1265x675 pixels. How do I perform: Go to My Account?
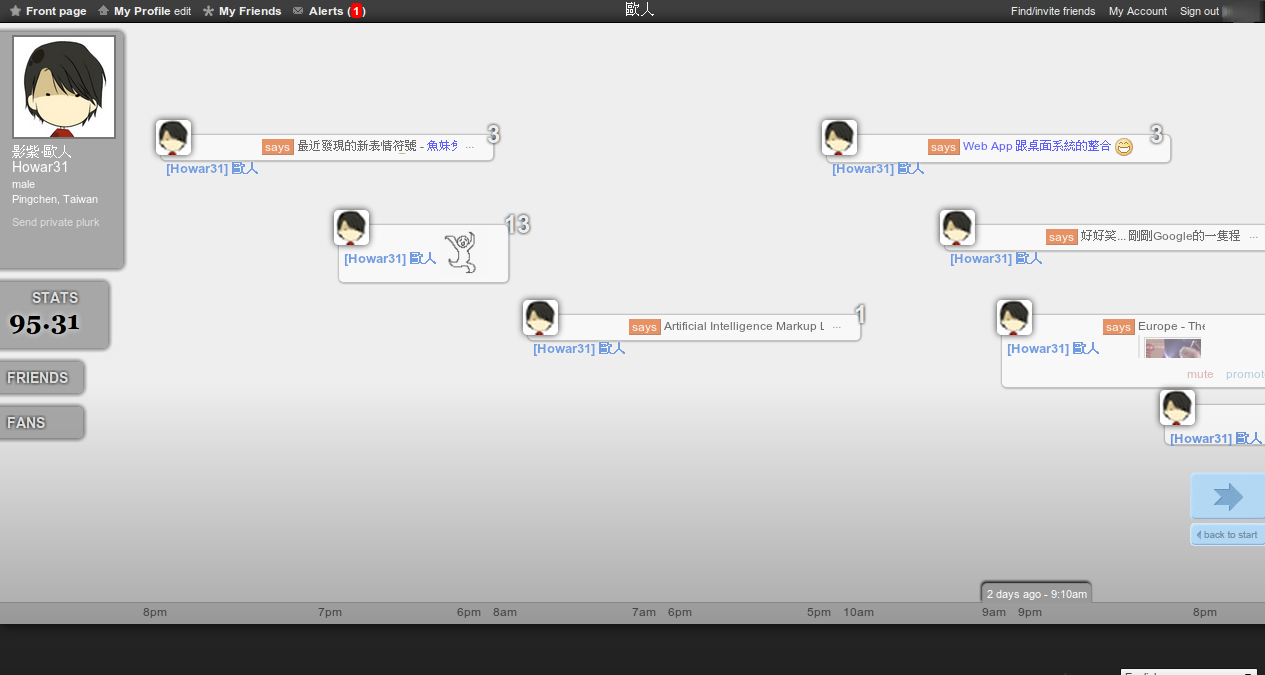point(1137,11)
